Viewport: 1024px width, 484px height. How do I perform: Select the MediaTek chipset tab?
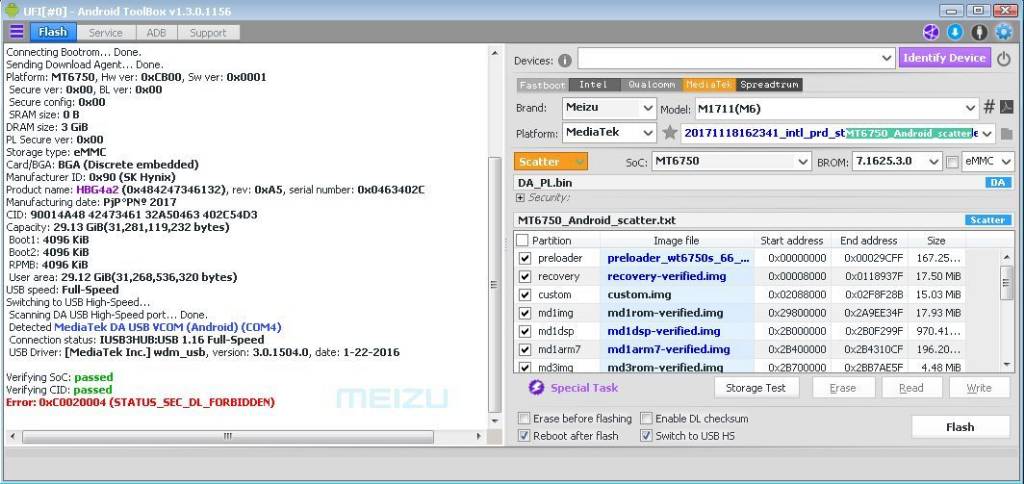pyautogui.click(x=709, y=85)
